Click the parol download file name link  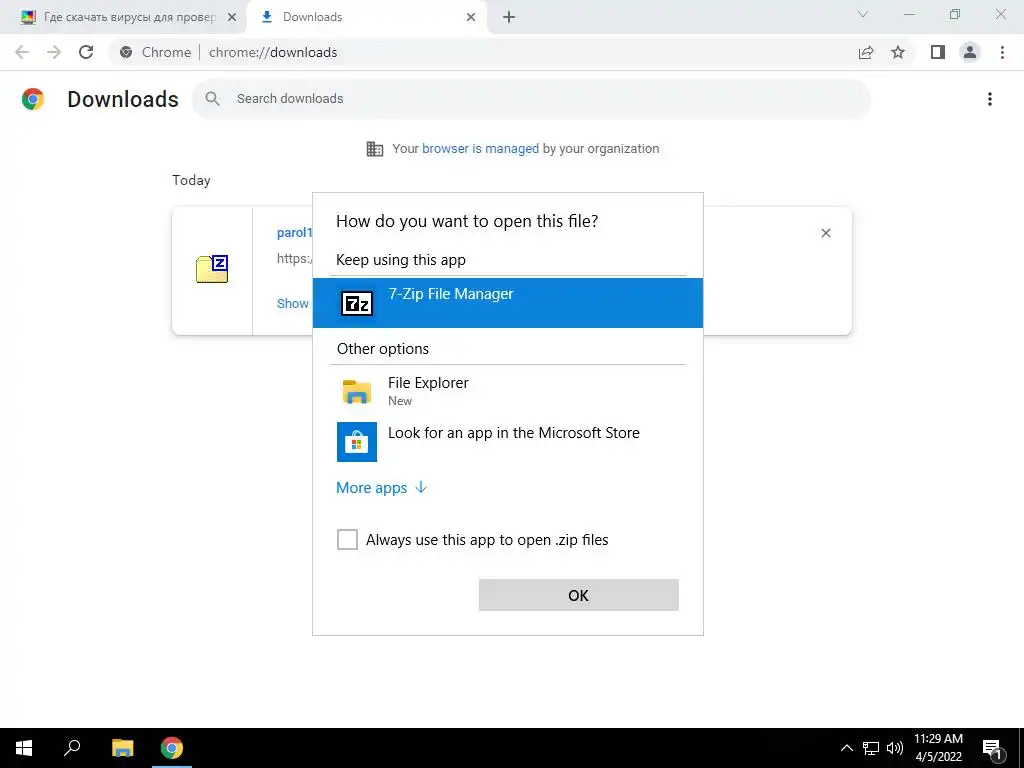(x=295, y=232)
